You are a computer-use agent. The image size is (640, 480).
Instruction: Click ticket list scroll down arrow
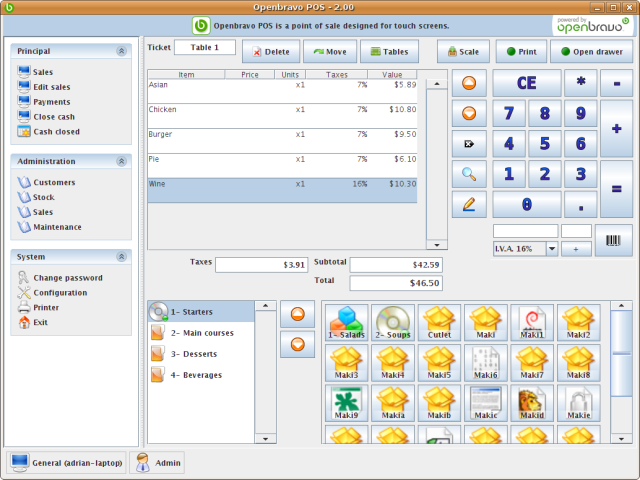click(437, 245)
